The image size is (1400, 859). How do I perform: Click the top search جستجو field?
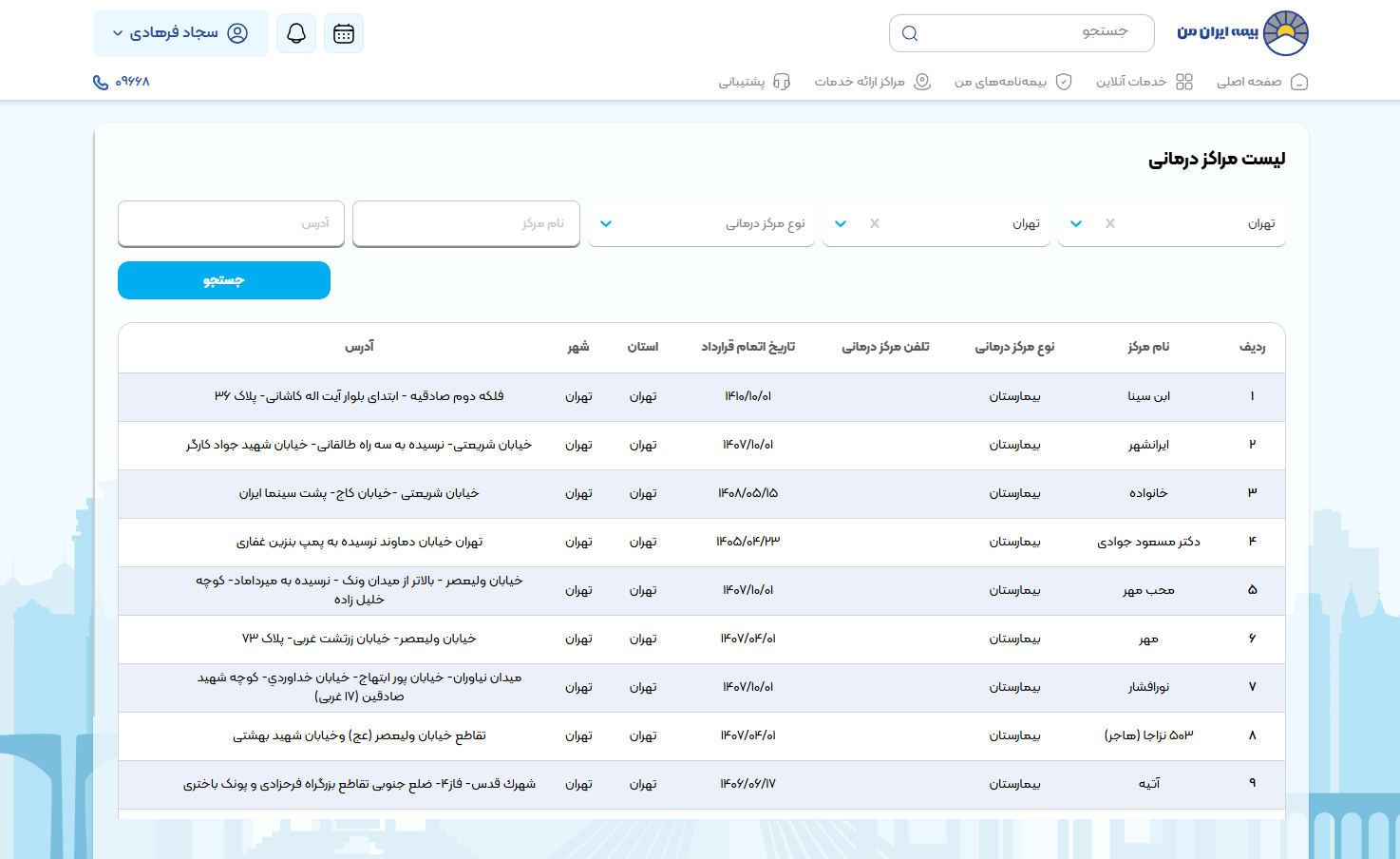tap(1021, 32)
